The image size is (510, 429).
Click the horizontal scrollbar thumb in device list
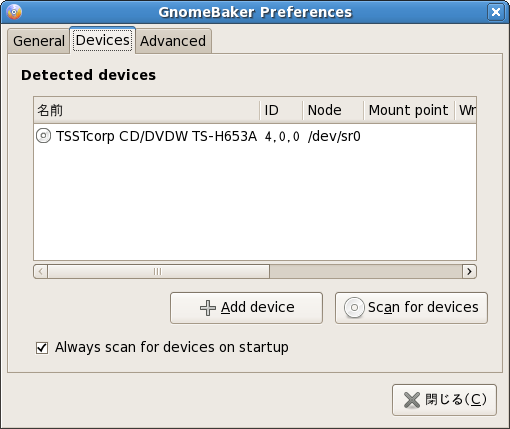click(158, 271)
